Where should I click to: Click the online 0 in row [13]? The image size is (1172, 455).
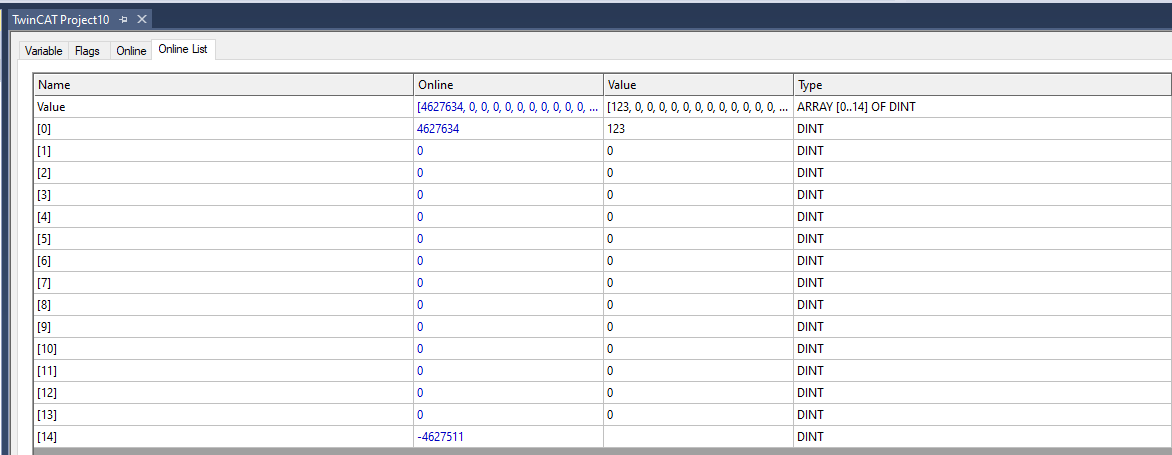coord(508,415)
